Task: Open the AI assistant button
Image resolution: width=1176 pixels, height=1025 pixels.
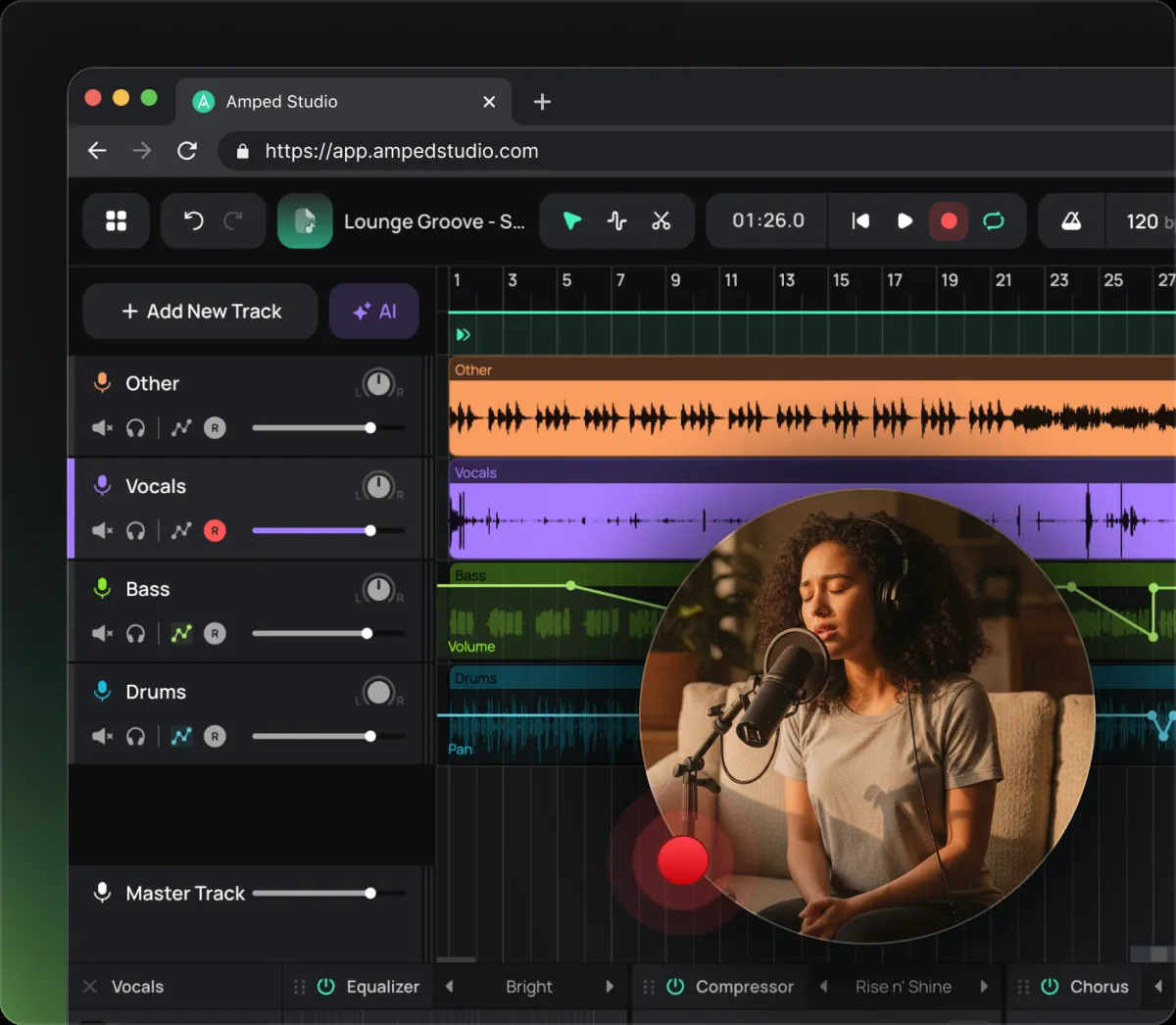Action: point(374,311)
